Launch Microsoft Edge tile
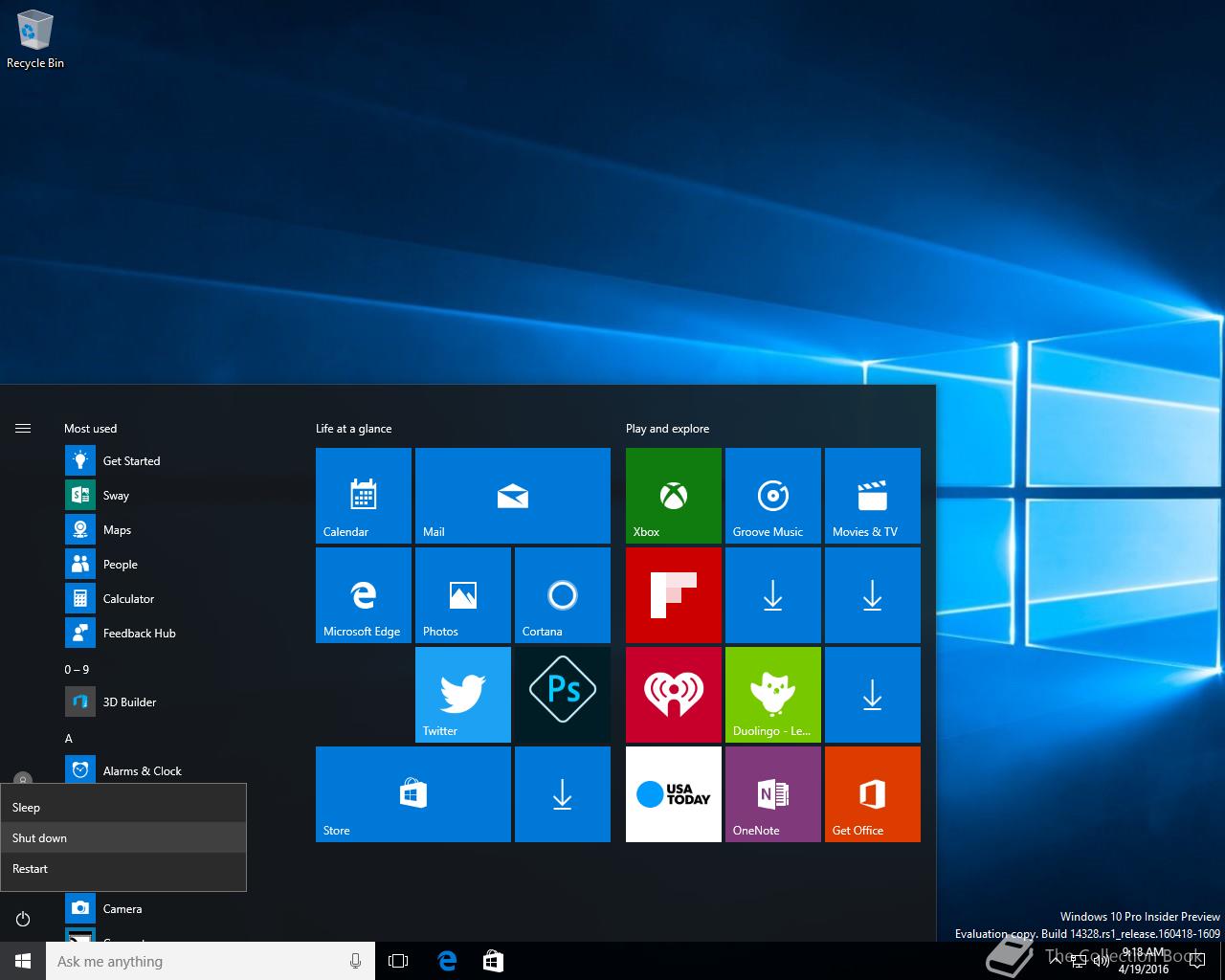Viewport: 1225px width, 980px height. (364, 595)
